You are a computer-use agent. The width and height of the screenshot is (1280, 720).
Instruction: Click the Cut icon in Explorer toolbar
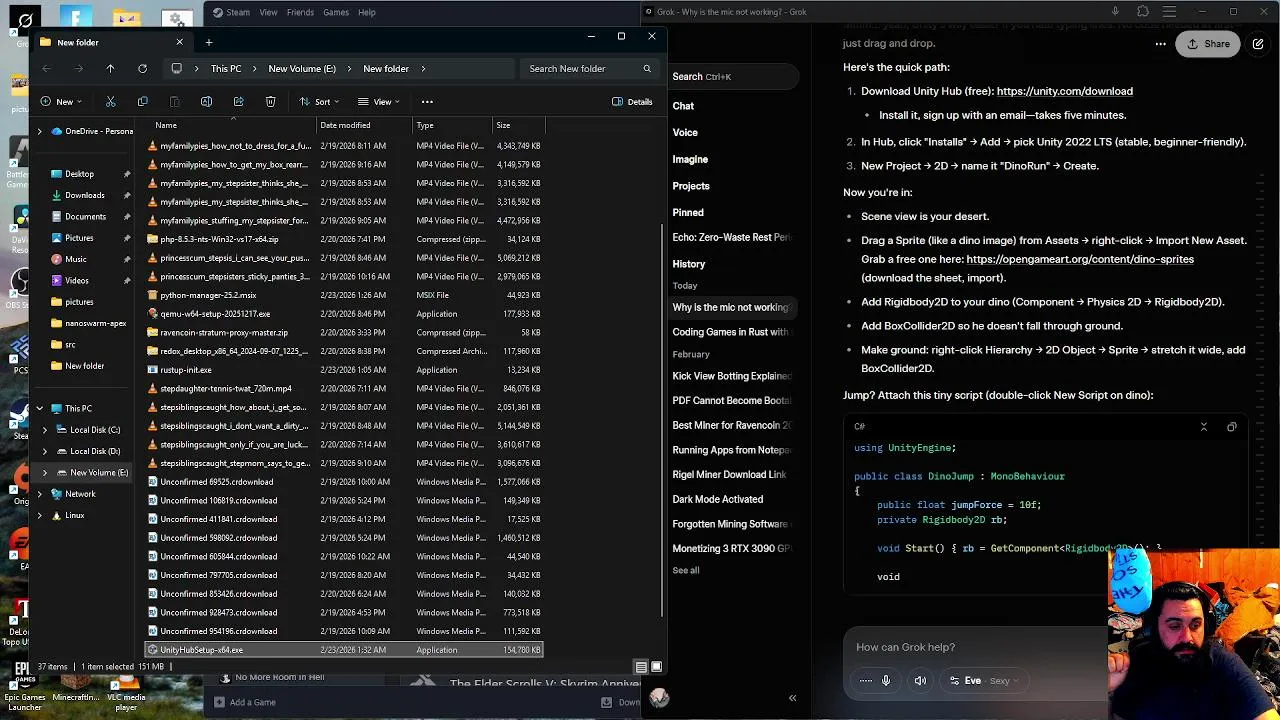(110, 101)
